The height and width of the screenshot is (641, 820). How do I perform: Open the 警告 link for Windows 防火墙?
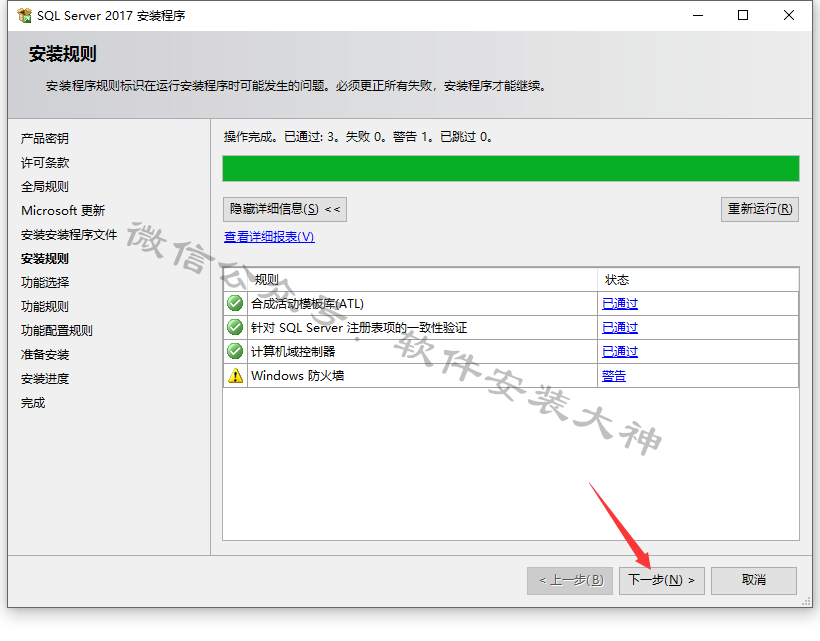pyautogui.click(x=614, y=376)
